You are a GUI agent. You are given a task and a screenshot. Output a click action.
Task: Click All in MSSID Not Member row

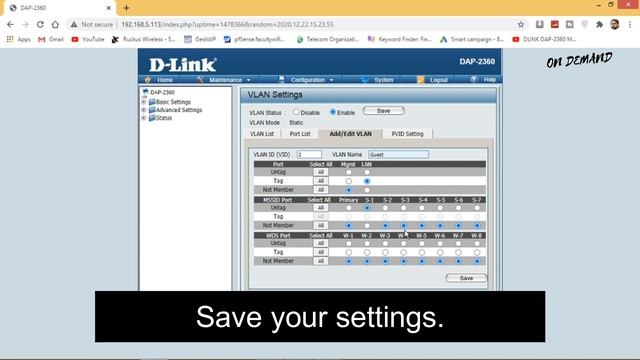point(320,225)
